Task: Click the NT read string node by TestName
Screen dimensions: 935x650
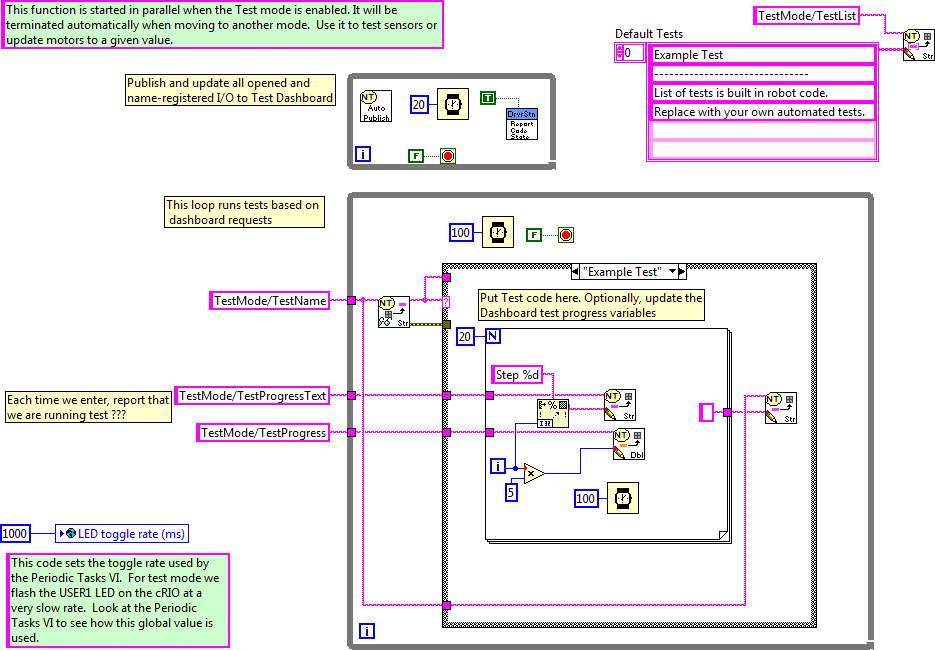Action: point(393,310)
